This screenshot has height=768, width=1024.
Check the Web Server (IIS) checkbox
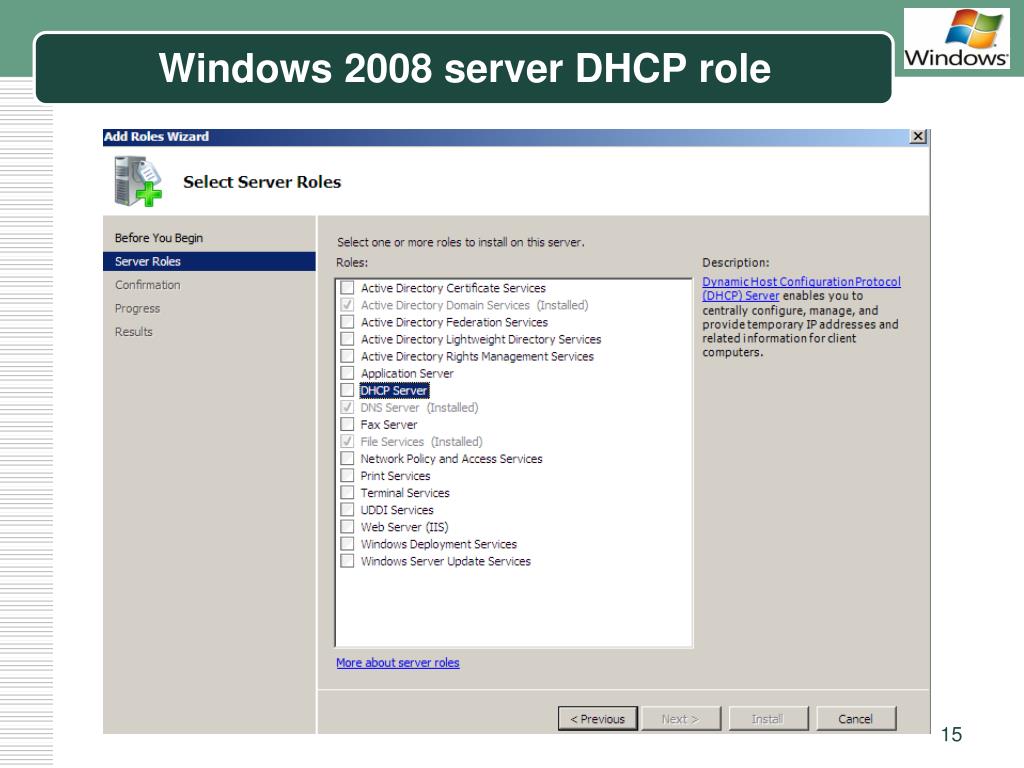coord(347,526)
